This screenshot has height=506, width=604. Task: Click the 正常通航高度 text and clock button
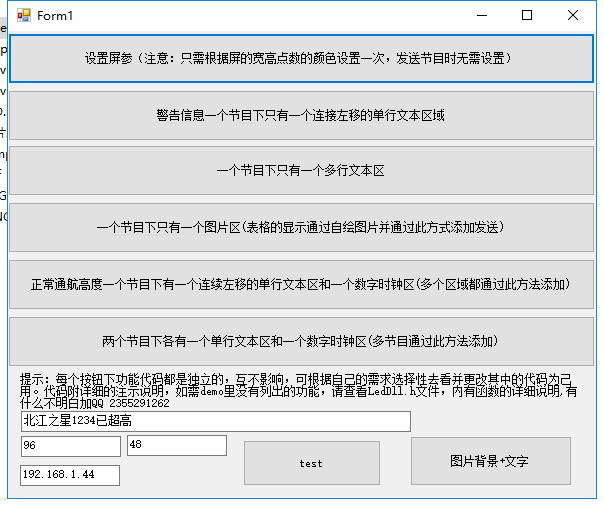point(301,285)
